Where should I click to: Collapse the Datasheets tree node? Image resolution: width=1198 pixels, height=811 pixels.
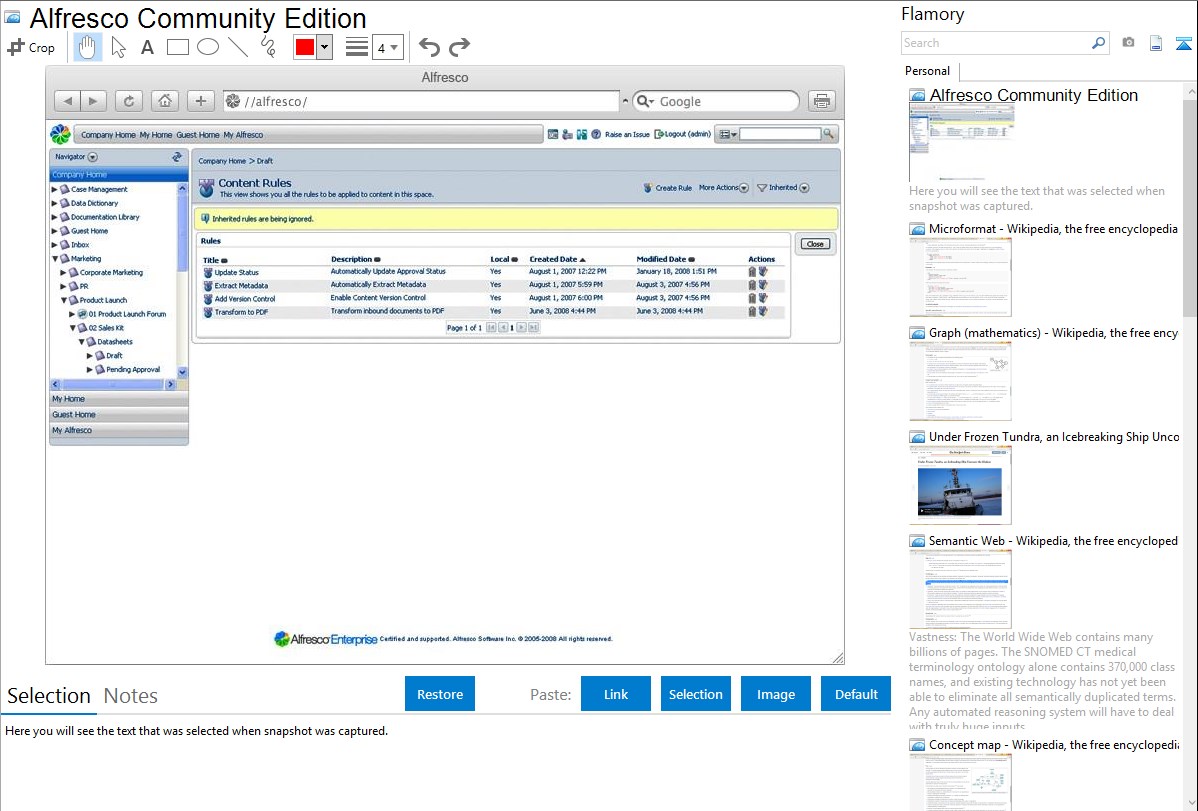81,342
